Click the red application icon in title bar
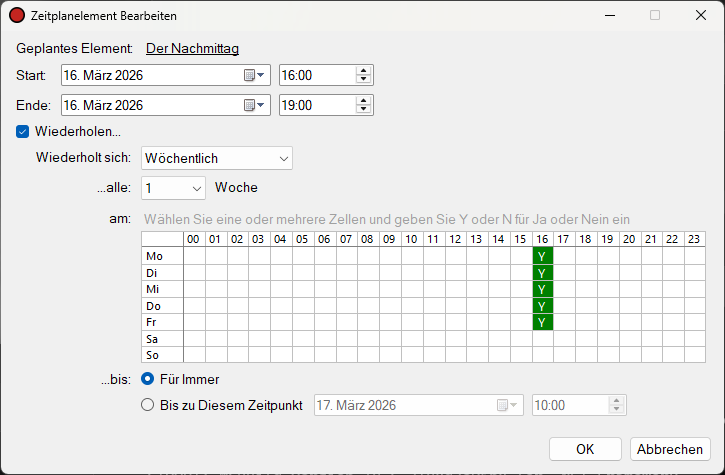Viewport: 725px width, 475px height. click(17, 15)
